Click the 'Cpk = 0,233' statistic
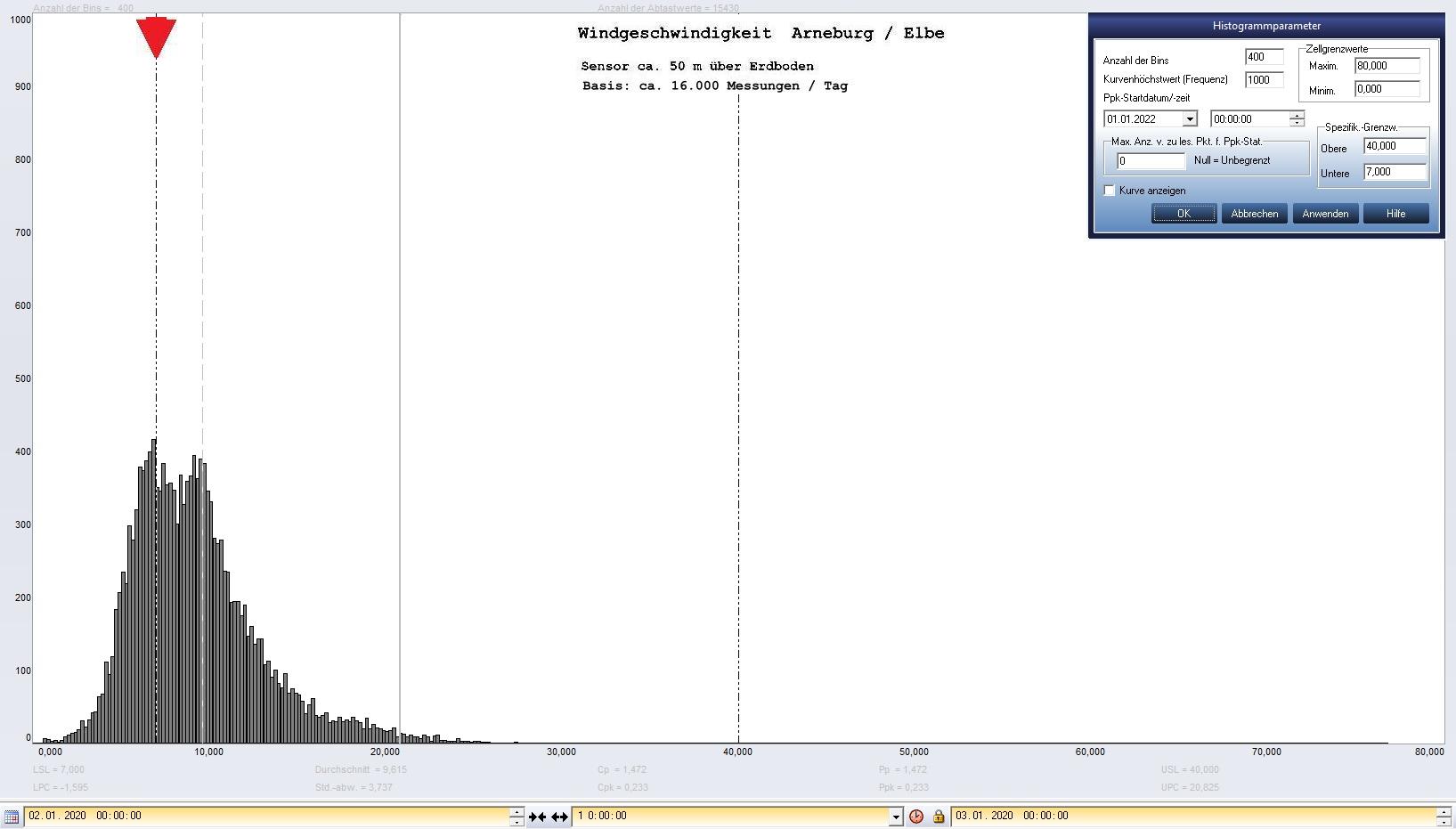Viewport: 1456px width, 829px height. tap(622, 788)
